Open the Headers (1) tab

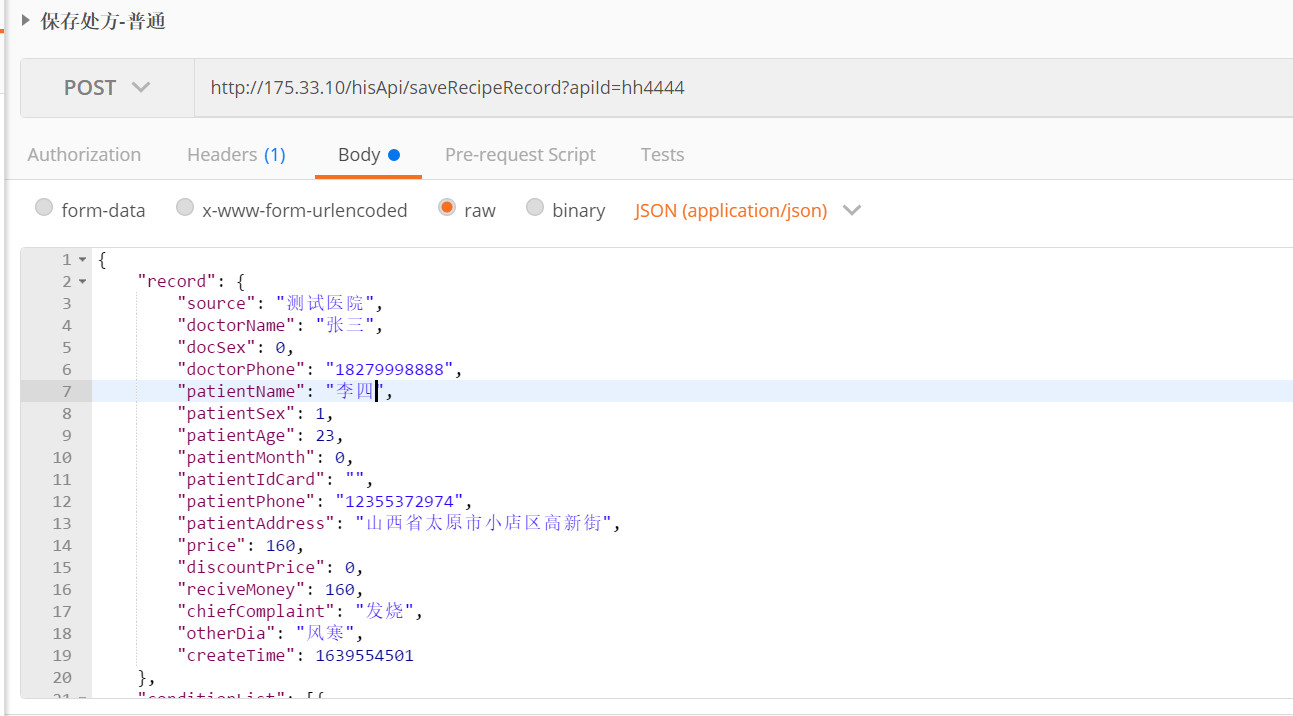(236, 154)
